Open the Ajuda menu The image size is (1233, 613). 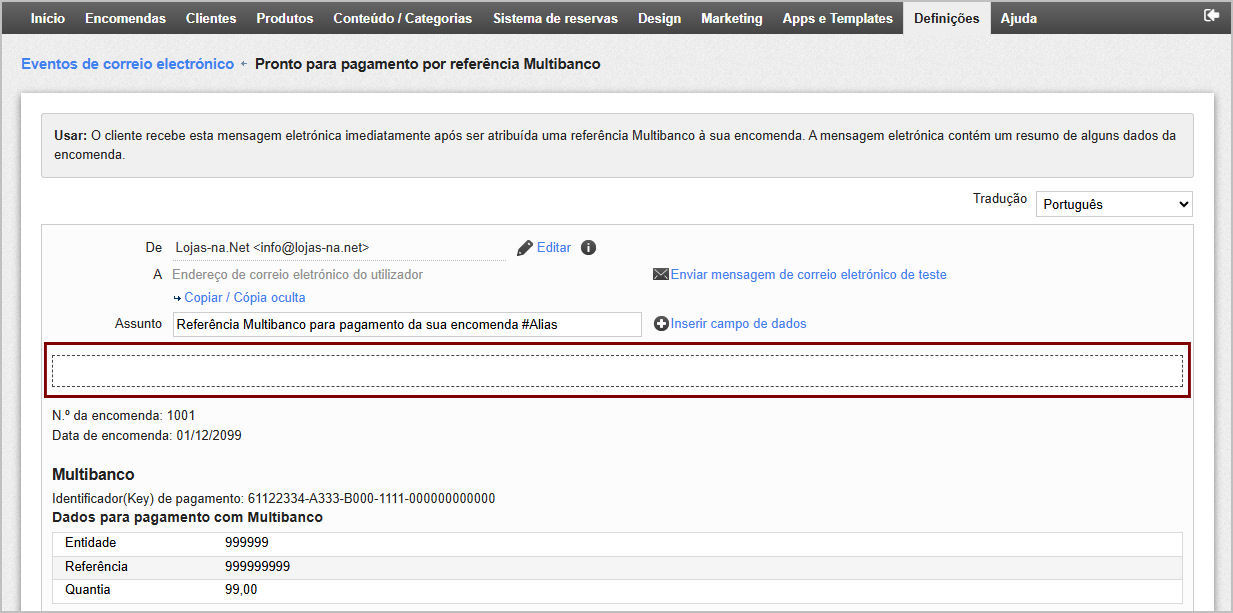(1019, 18)
